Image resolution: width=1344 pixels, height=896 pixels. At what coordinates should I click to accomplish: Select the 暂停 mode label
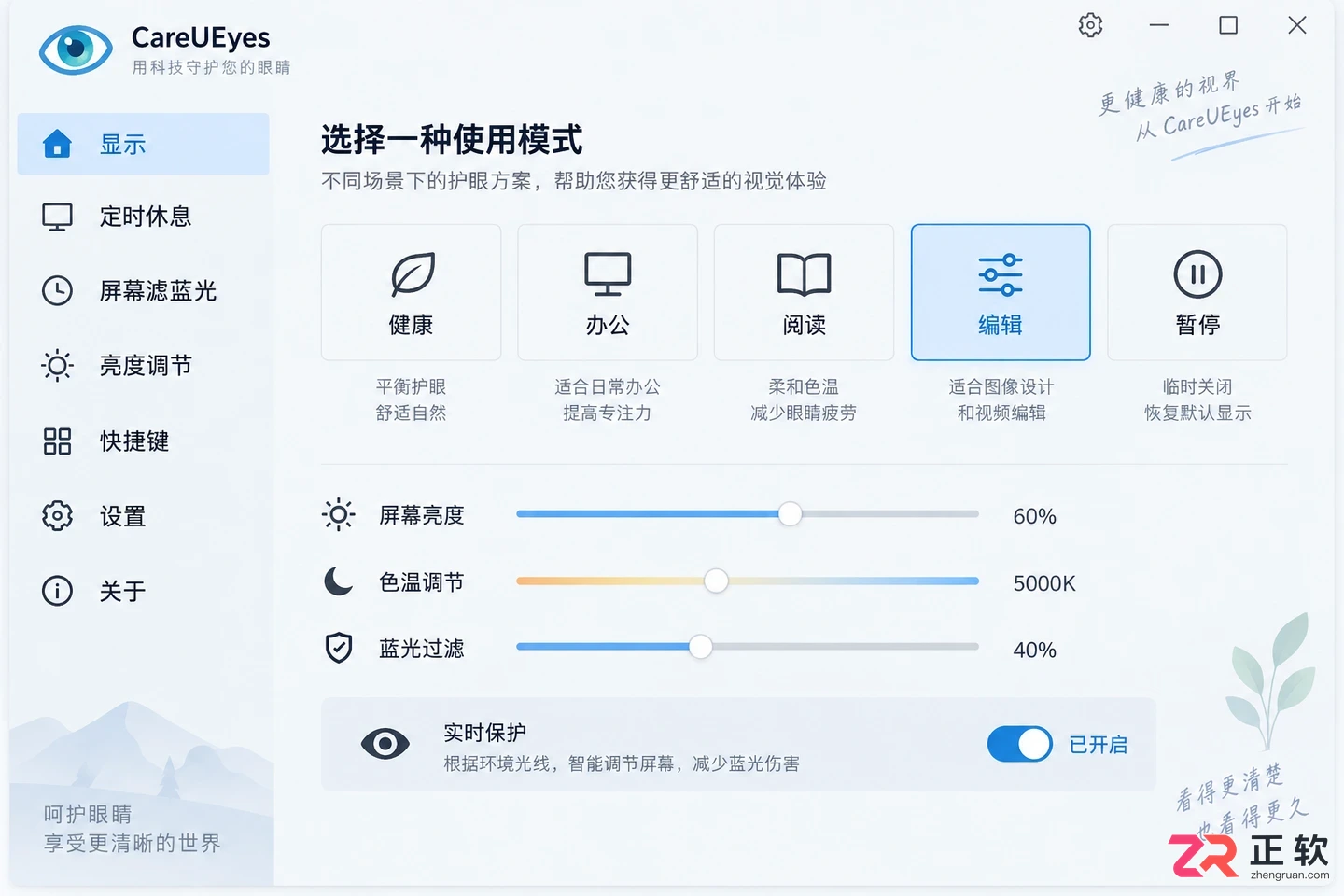pos(1197,325)
